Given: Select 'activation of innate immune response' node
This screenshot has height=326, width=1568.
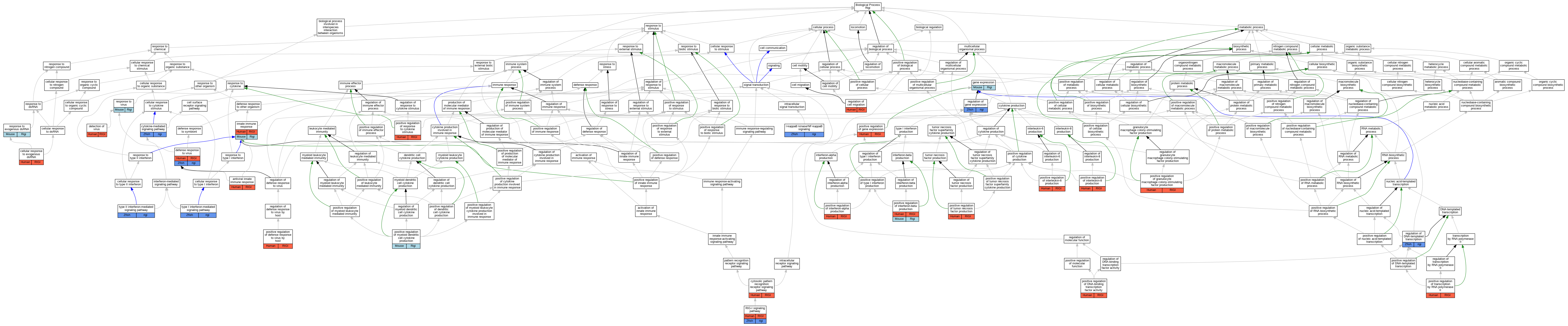Looking at the screenshot, I should (646, 211).
